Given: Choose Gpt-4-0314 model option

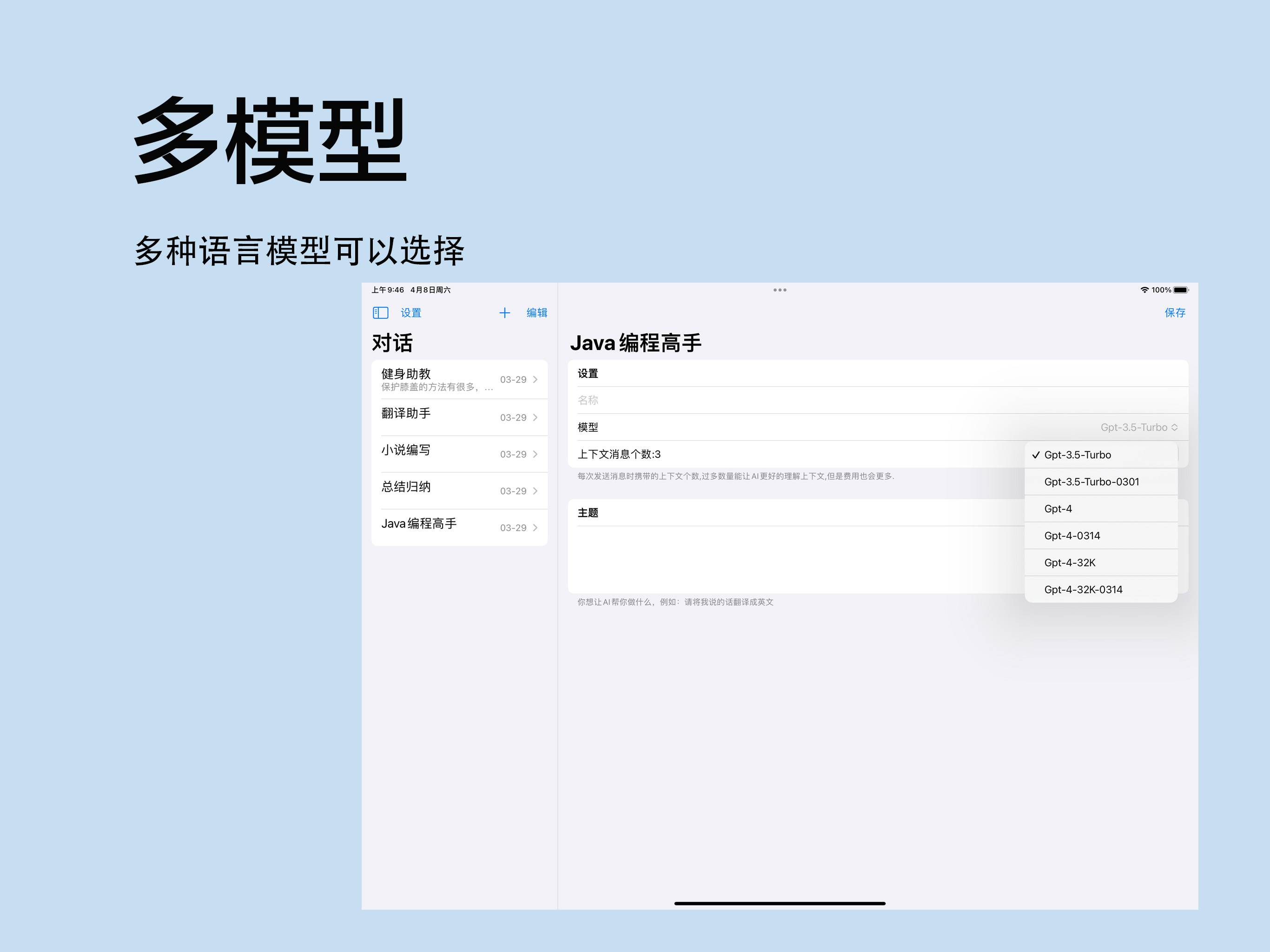Looking at the screenshot, I should pyautogui.click(x=1101, y=535).
